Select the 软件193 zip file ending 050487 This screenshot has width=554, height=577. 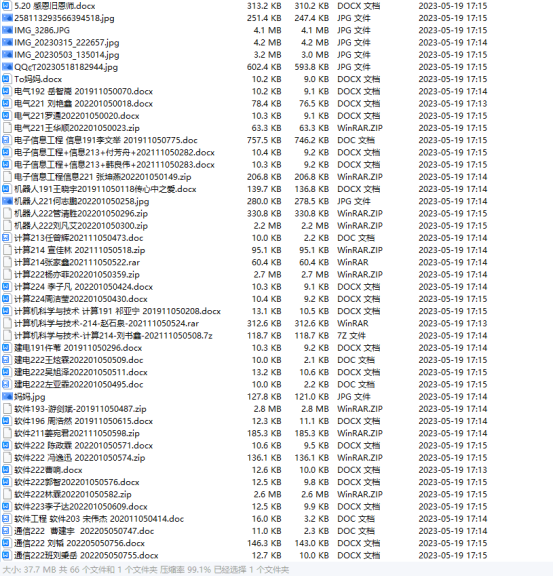click(80, 409)
